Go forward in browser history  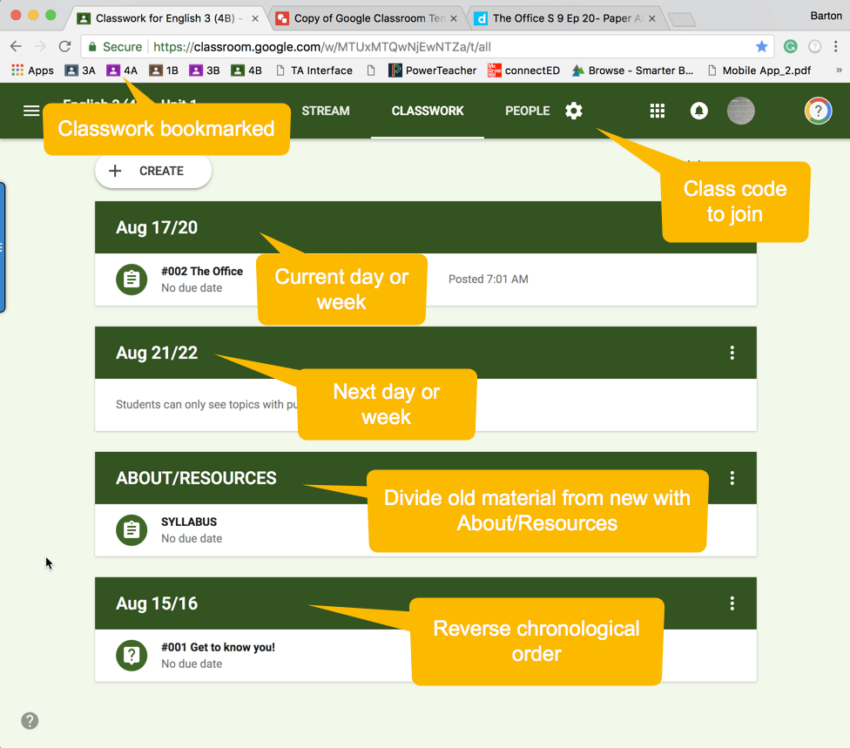click(40, 47)
